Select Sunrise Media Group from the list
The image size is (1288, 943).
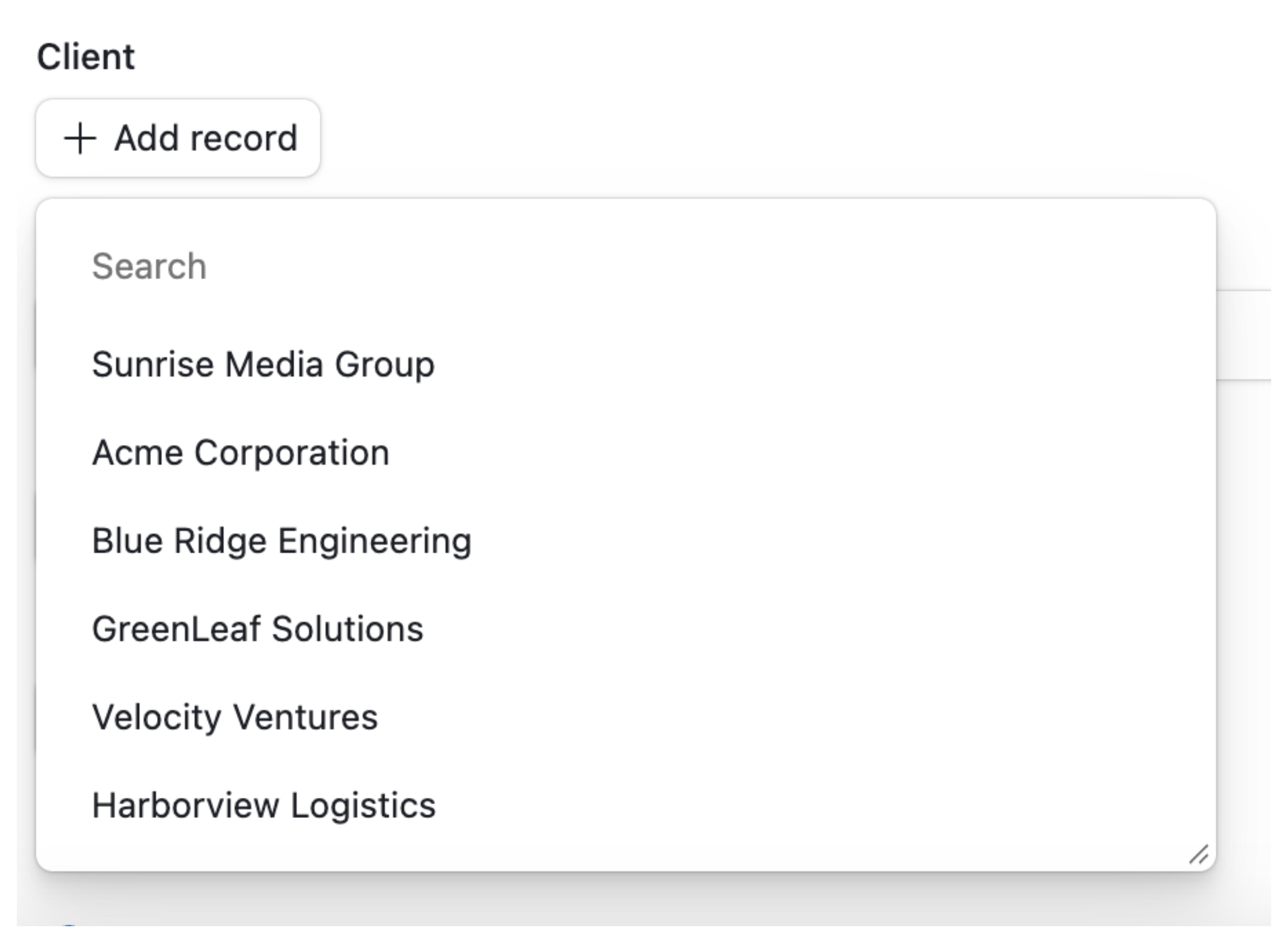[x=263, y=364]
